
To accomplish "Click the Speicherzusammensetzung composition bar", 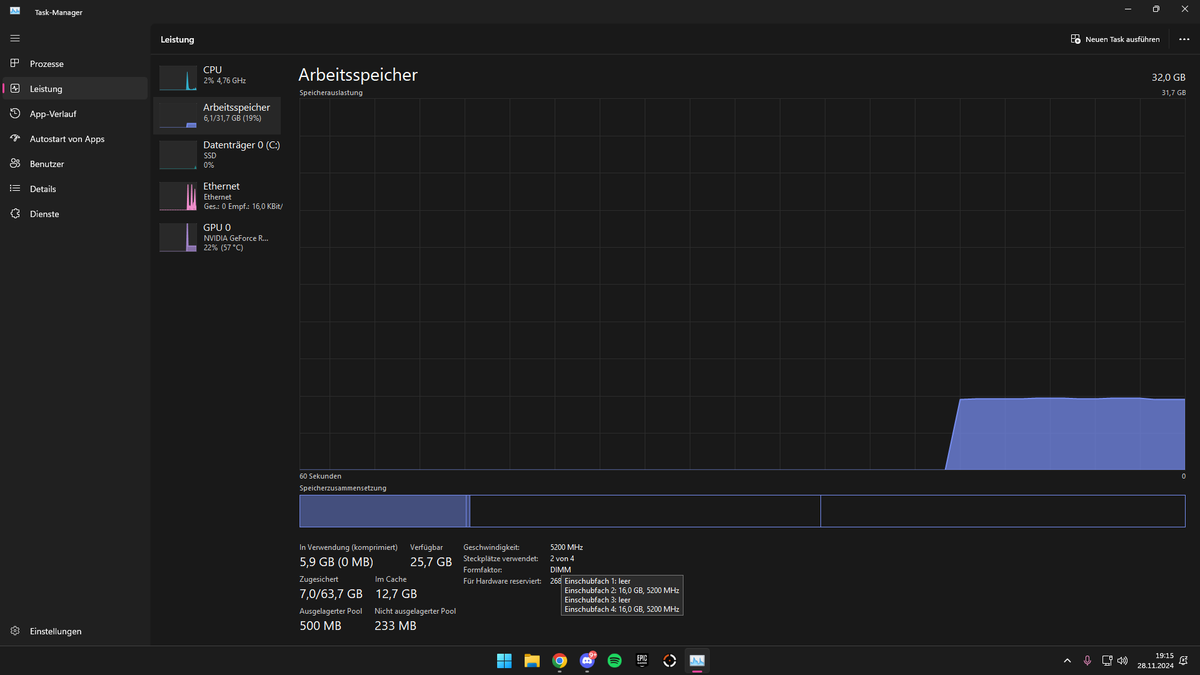I will 742,511.
